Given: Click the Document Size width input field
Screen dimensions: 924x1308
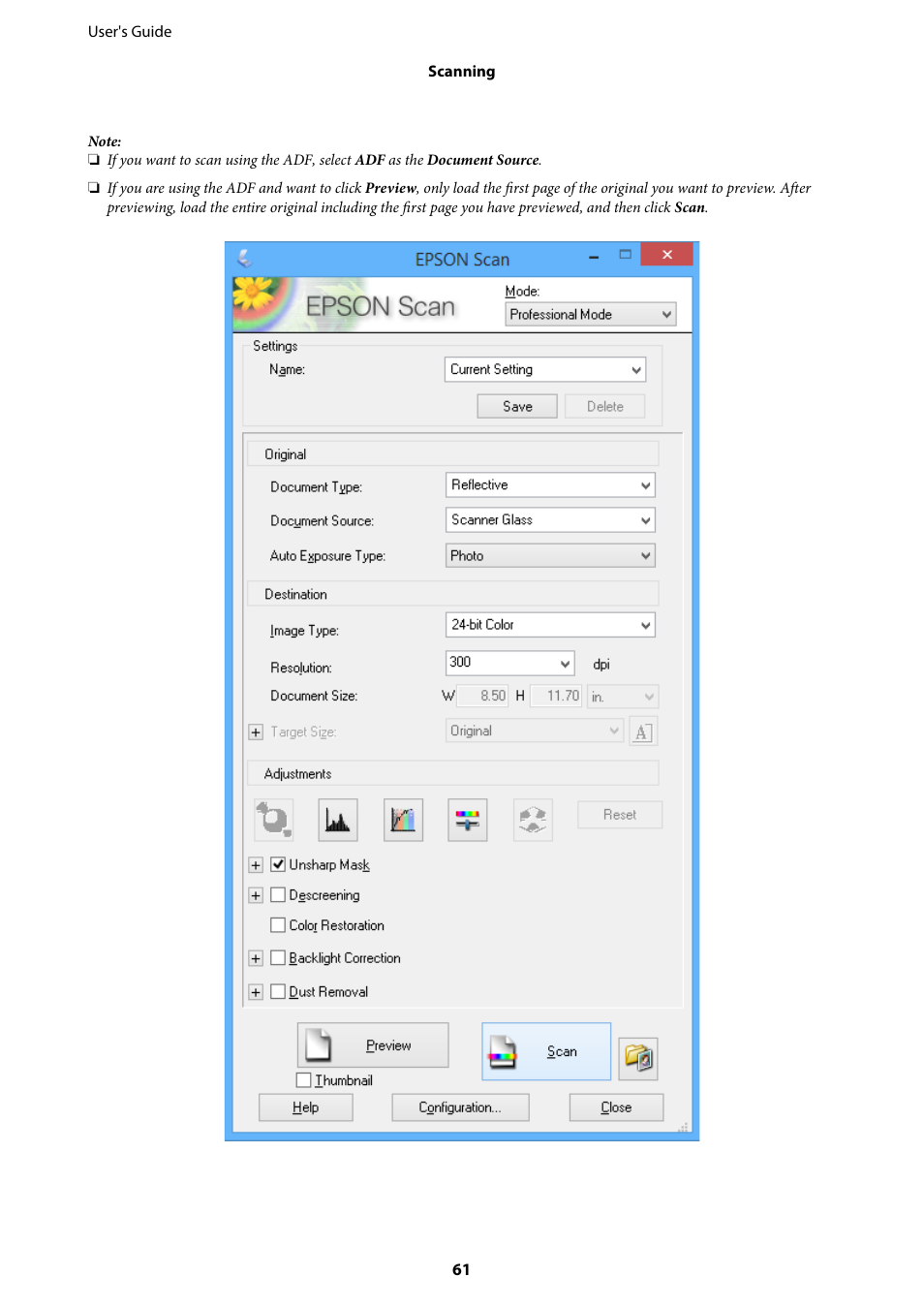Looking at the screenshot, I should tap(483, 695).
